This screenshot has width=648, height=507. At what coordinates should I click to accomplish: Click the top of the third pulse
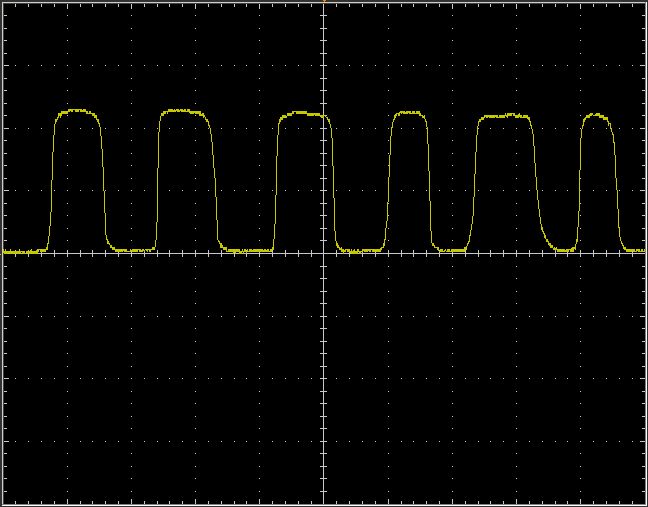(302, 114)
